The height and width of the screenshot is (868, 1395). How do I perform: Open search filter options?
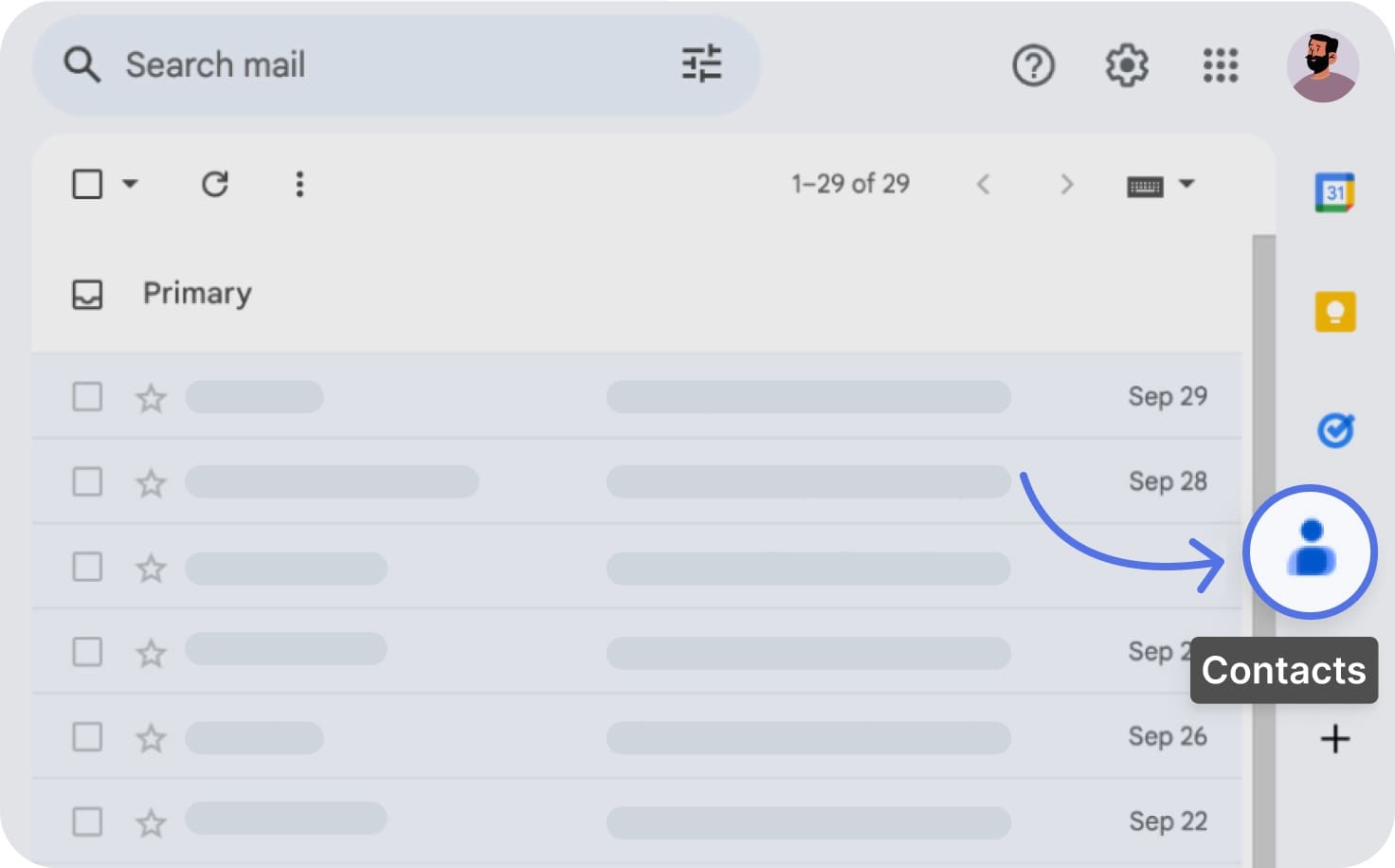701,64
